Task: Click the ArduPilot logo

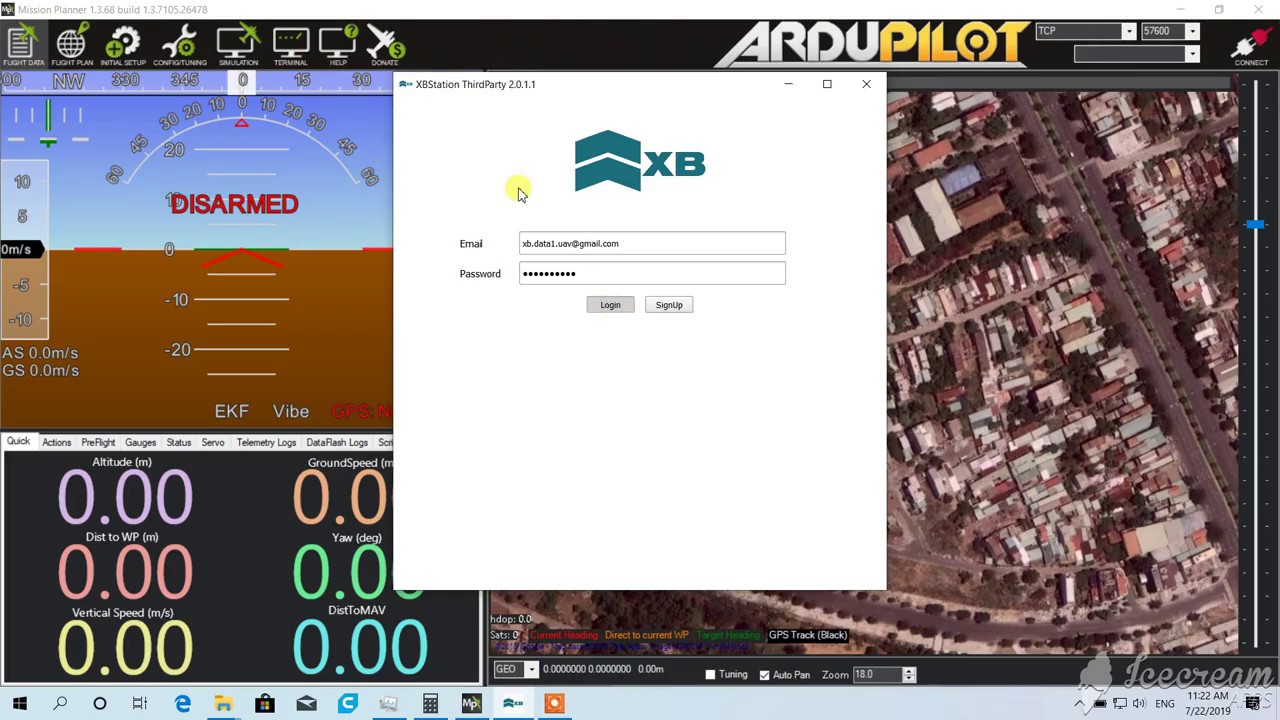Action: (x=873, y=44)
